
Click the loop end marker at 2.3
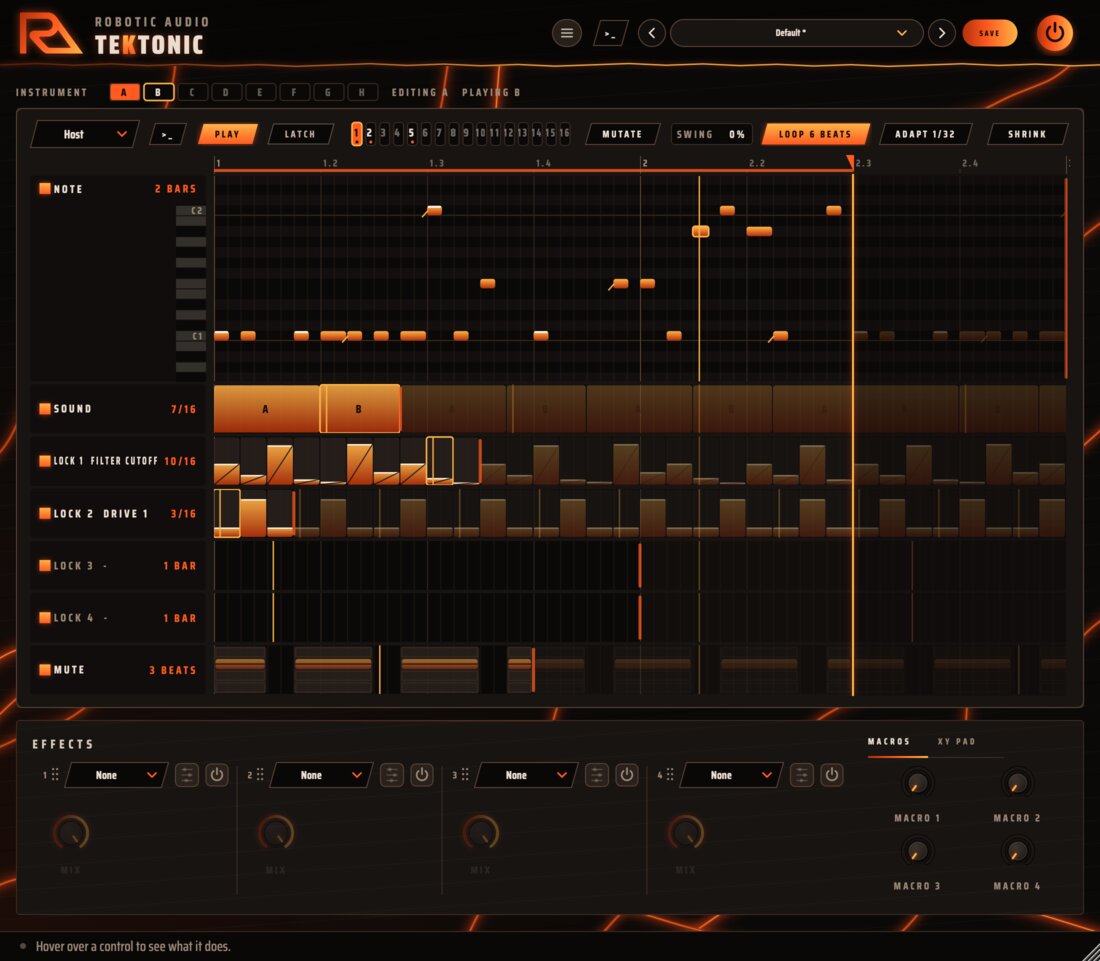click(x=850, y=162)
